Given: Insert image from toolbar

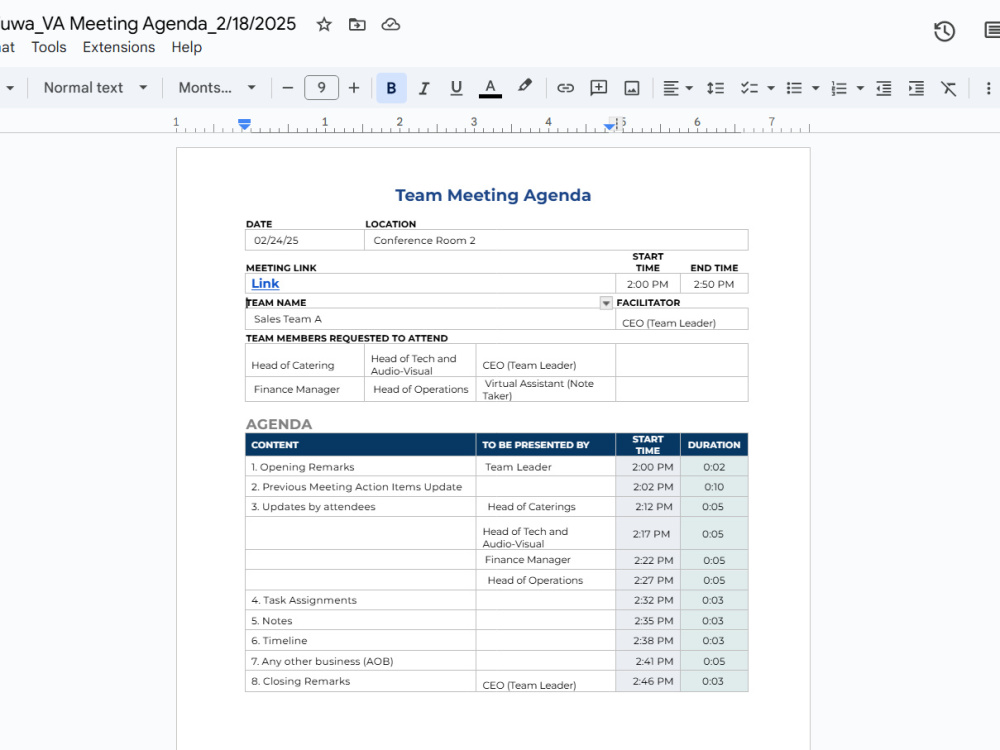Looking at the screenshot, I should tap(631, 88).
